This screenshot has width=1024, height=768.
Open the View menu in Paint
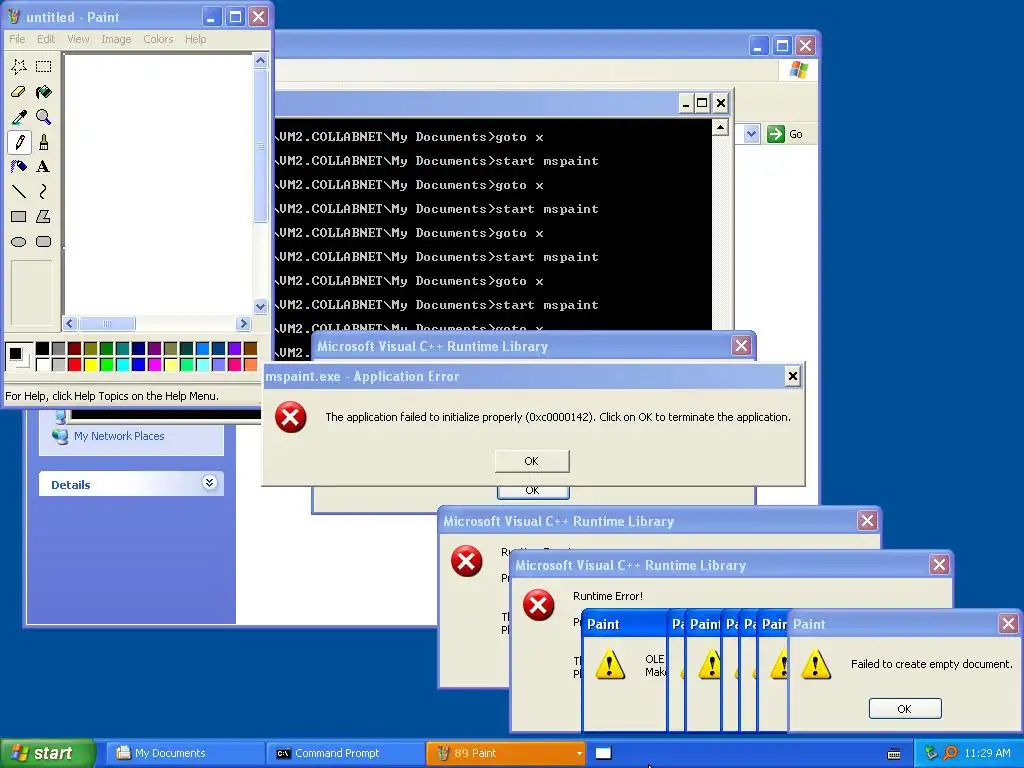pyautogui.click(x=78, y=39)
